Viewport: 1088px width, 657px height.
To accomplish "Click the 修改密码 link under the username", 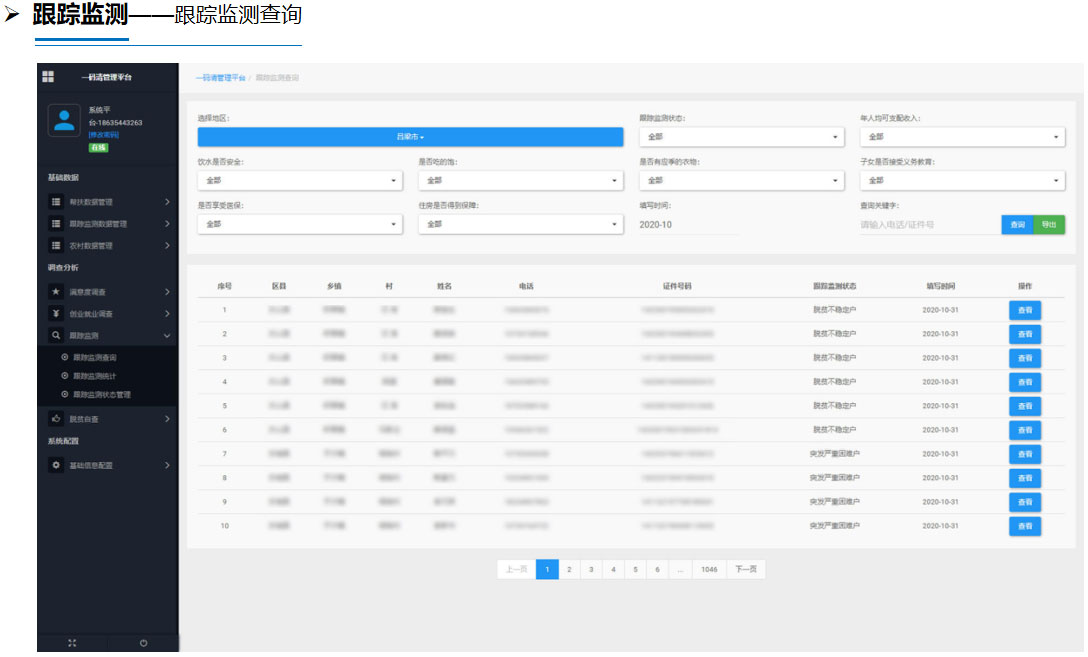I will (104, 135).
